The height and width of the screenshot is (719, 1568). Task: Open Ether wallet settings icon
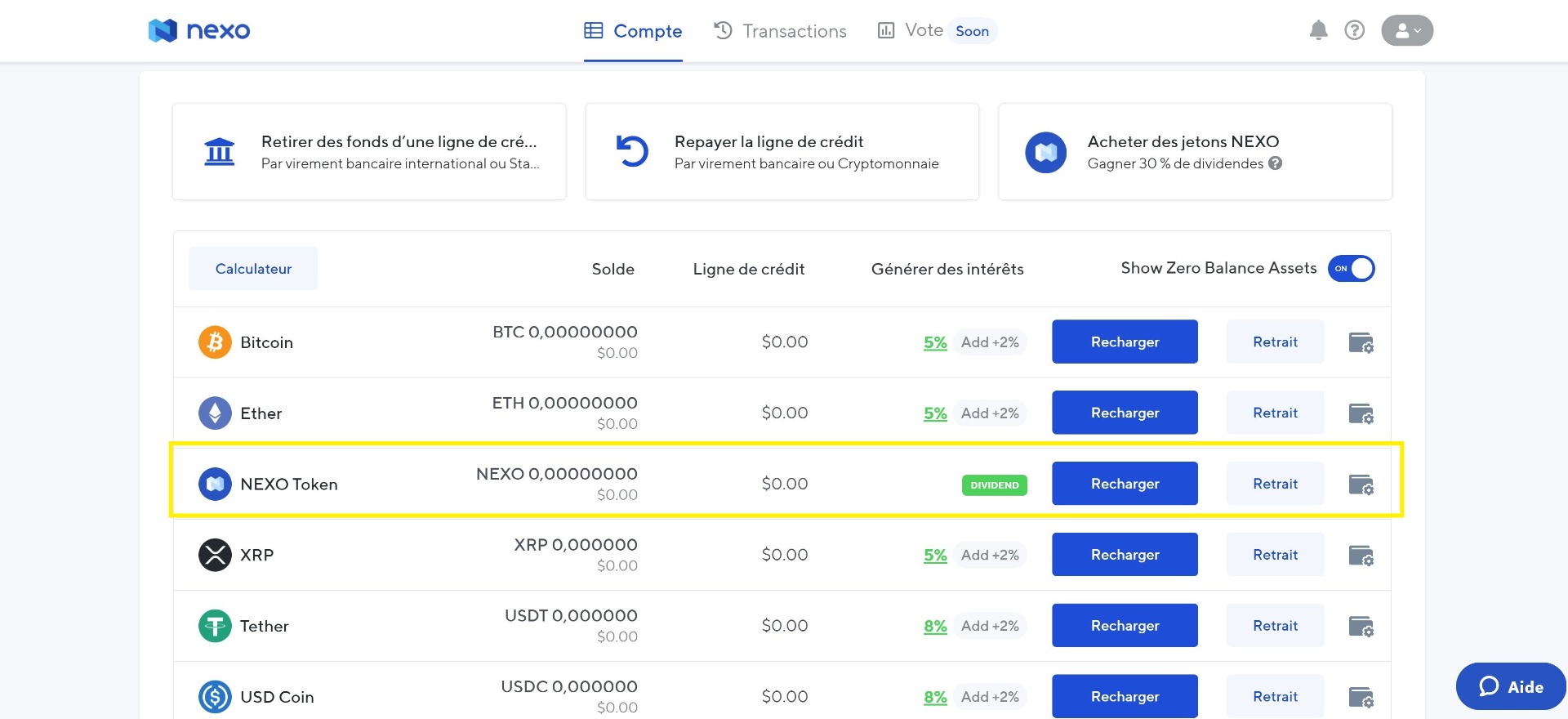tap(1361, 413)
